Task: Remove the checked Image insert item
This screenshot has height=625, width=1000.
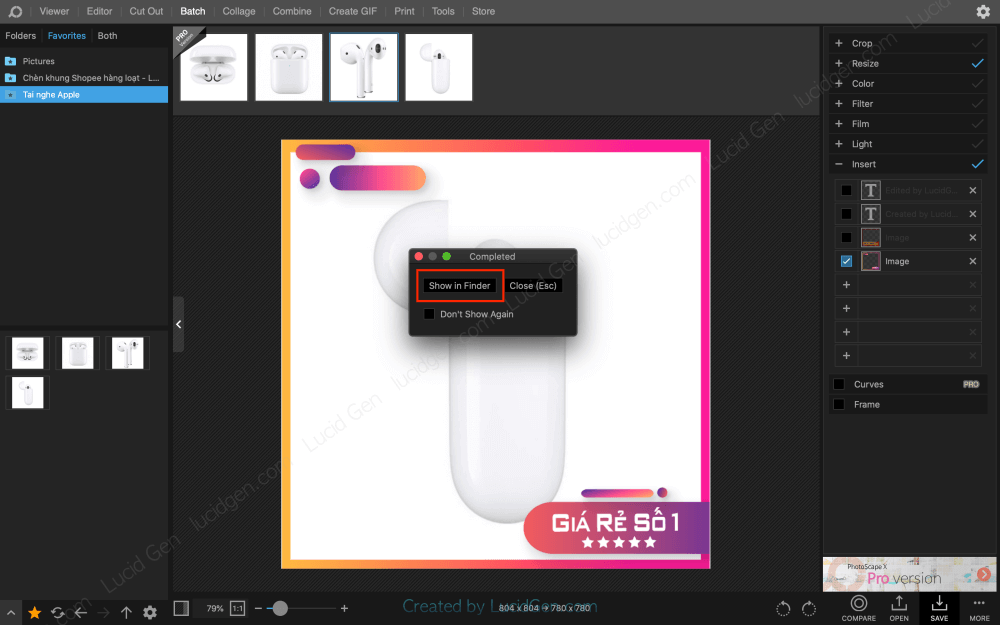Action: [973, 261]
